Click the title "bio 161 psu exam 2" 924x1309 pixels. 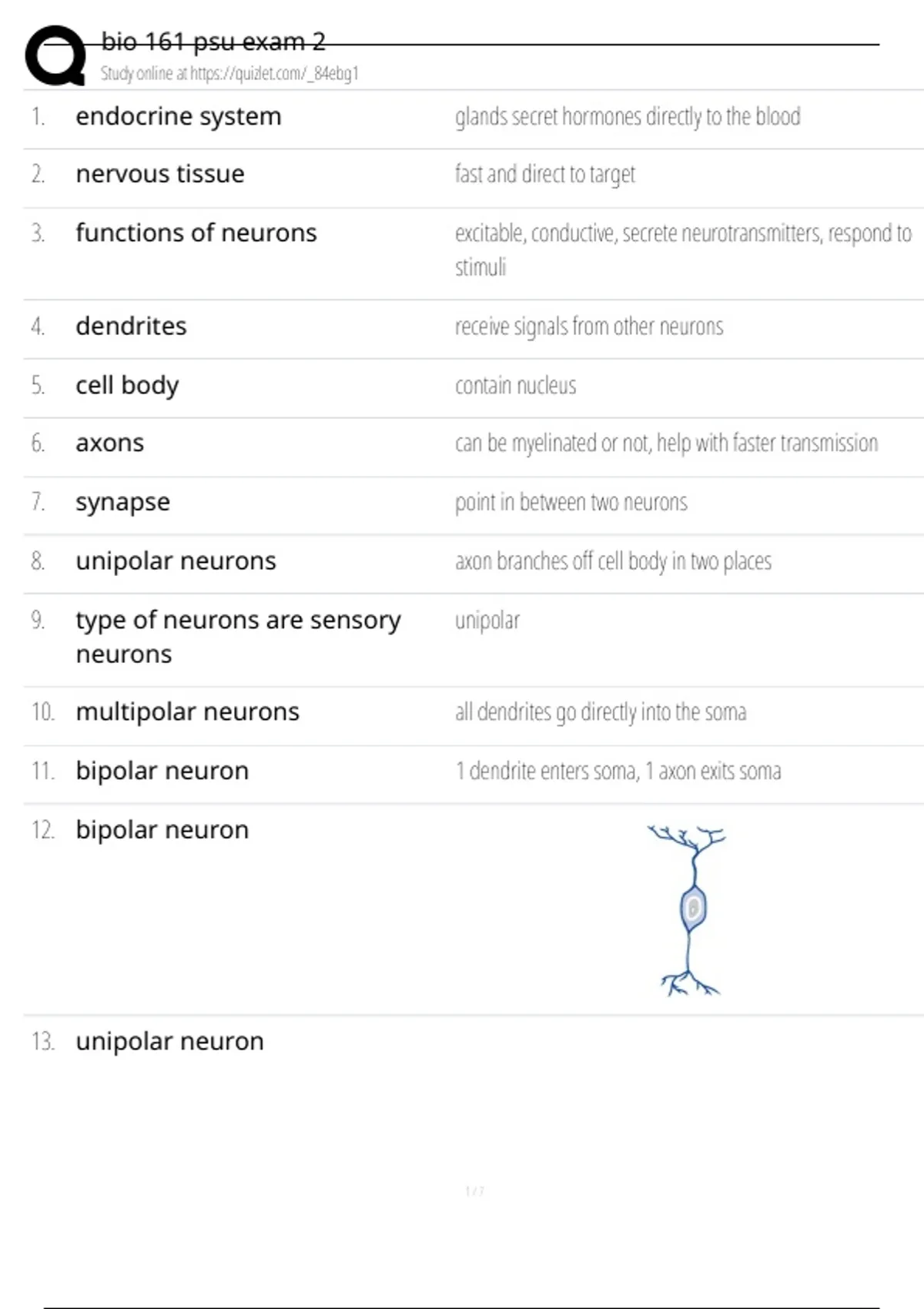[213, 42]
